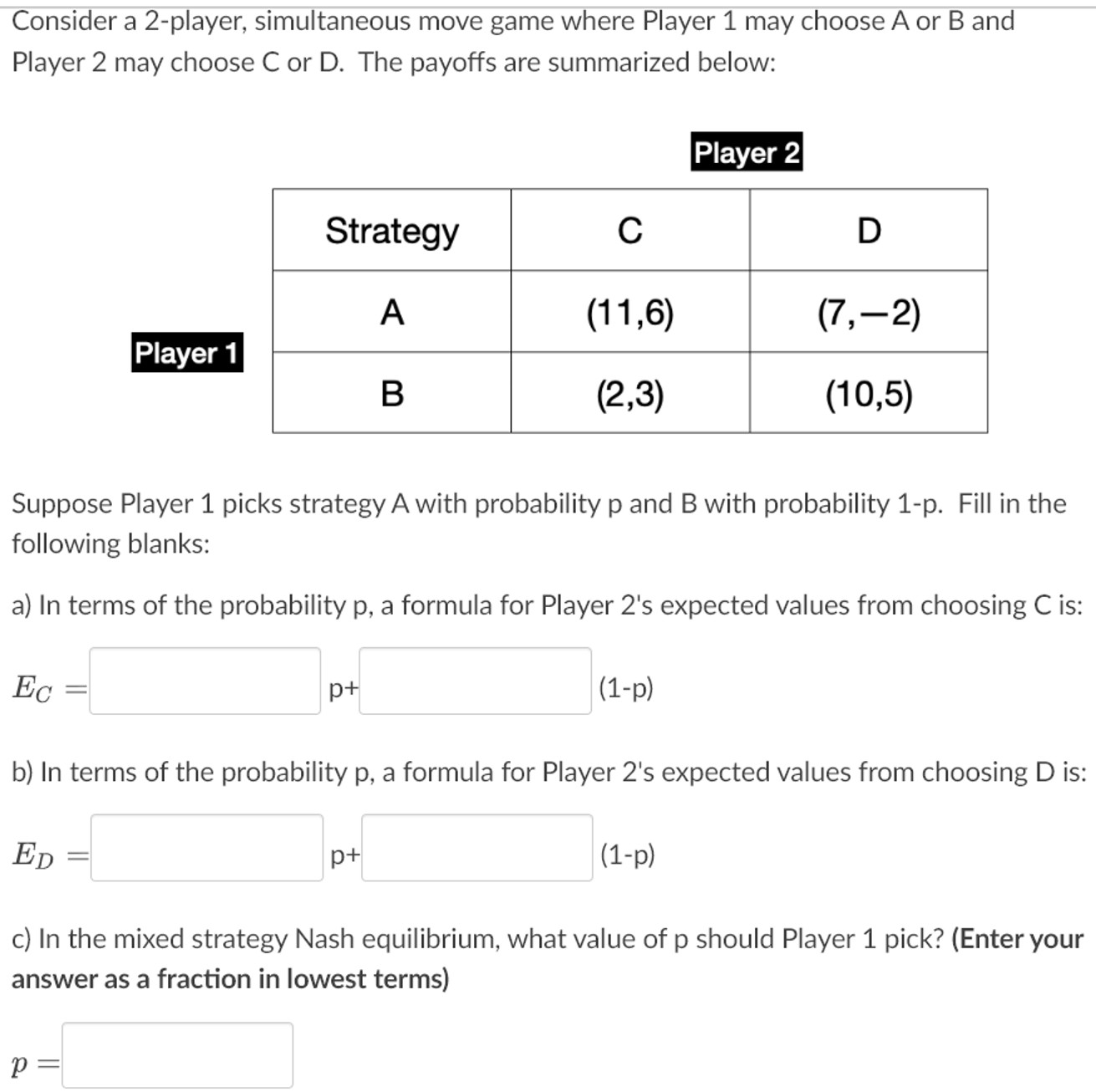Click the answer box for p
This screenshot has height=1092, width=1096.
click(178, 1054)
